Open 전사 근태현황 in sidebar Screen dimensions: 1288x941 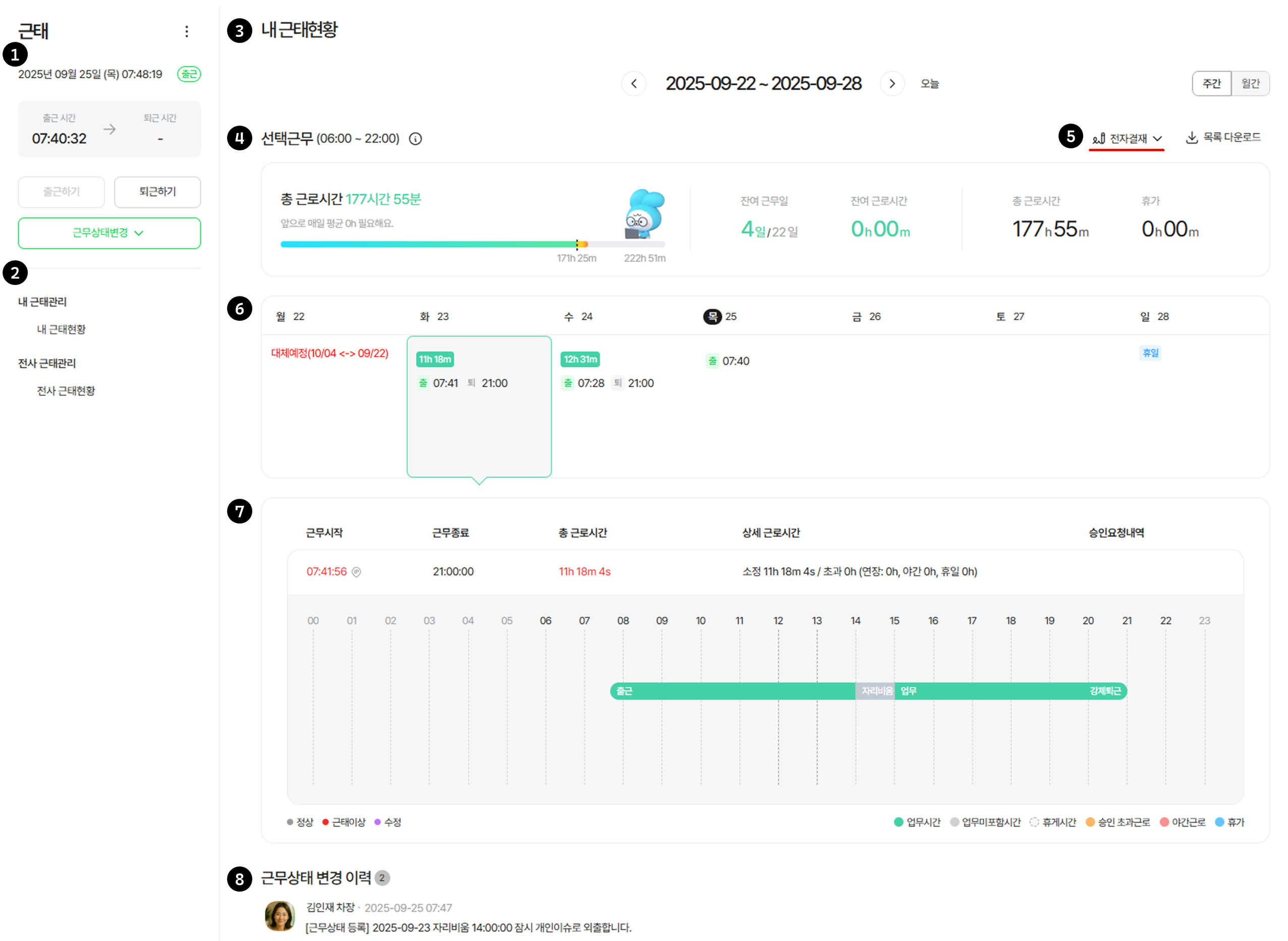pyautogui.click(x=66, y=391)
